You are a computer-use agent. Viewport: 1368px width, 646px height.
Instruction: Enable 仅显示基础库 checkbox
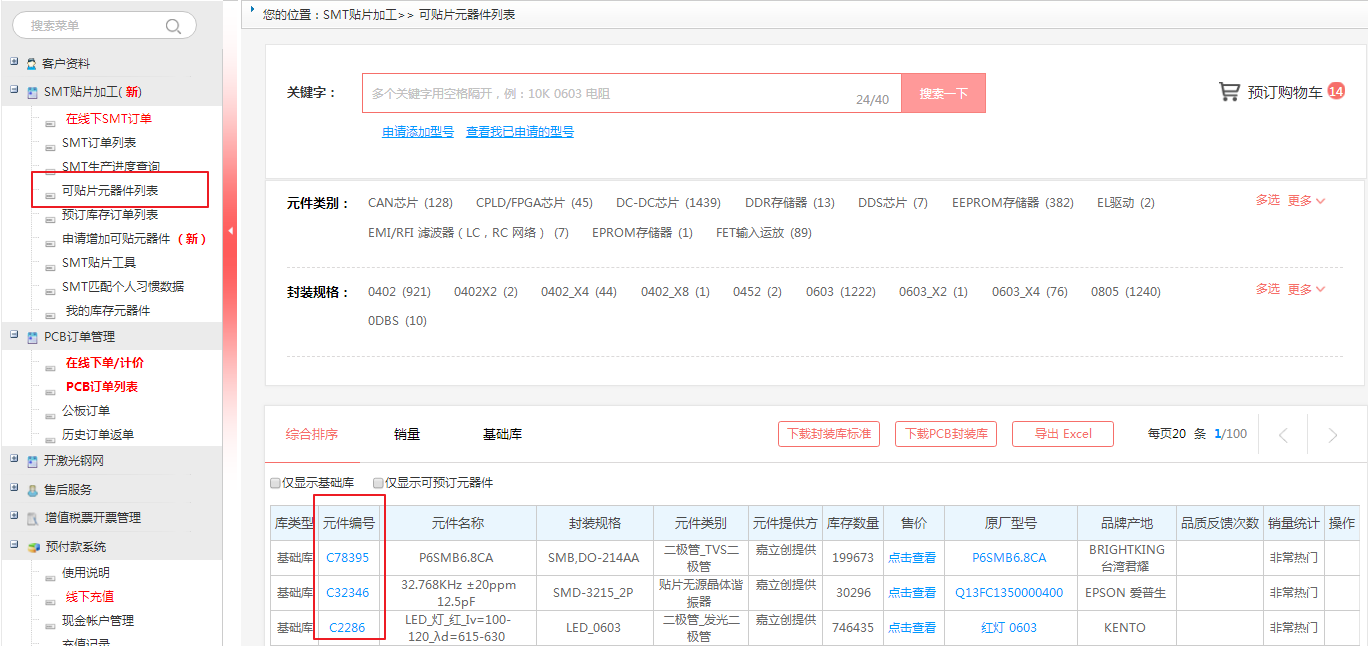[x=276, y=483]
